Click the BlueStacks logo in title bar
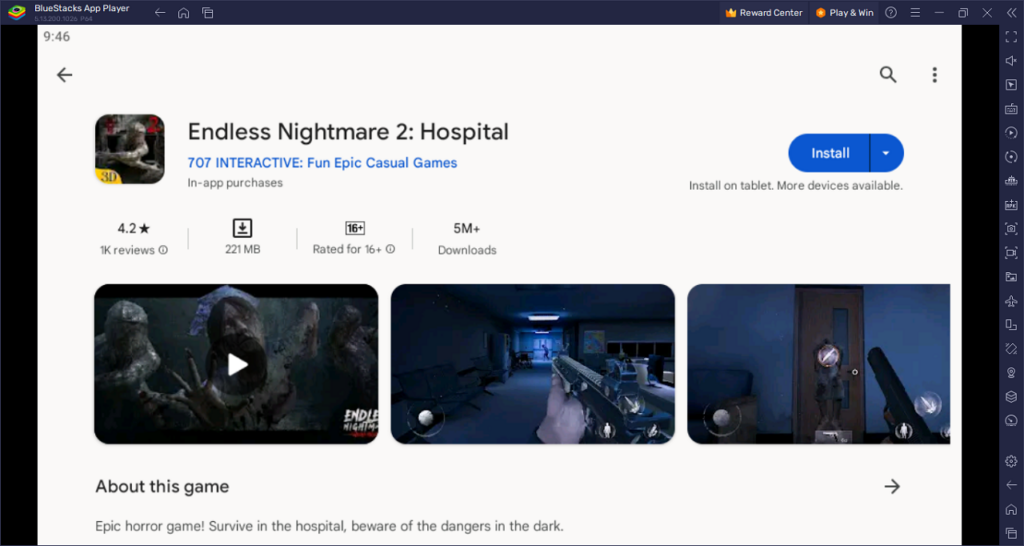The image size is (1024, 546). 17,12
